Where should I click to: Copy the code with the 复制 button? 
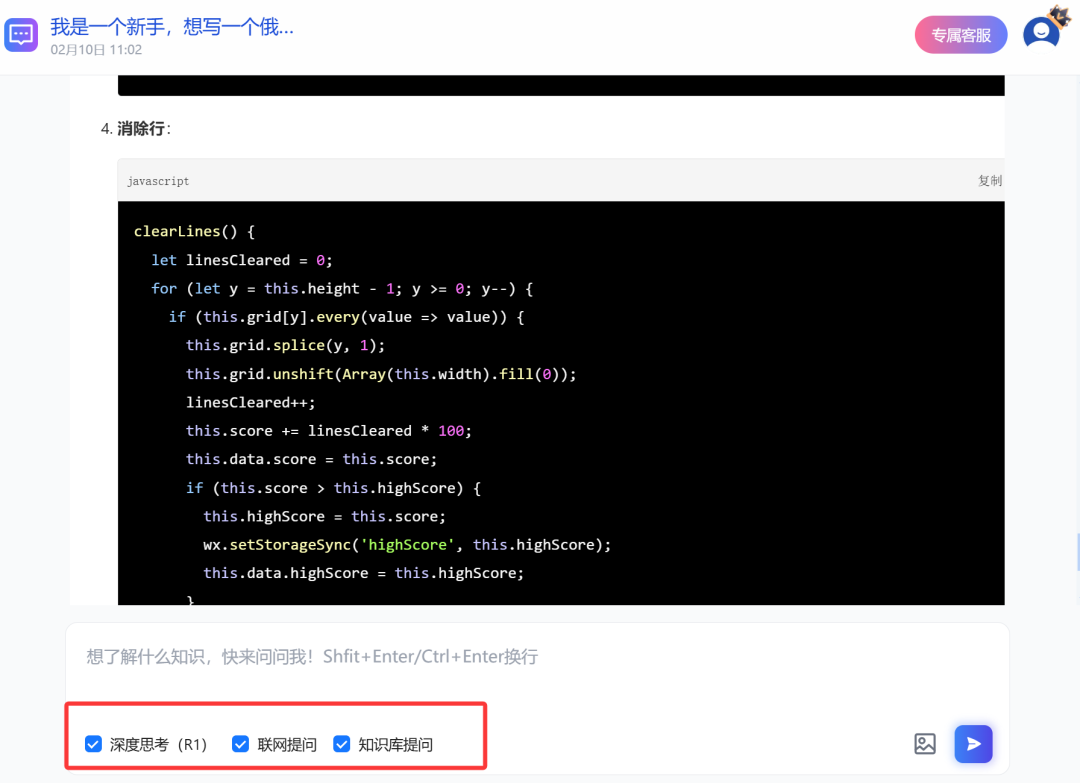click(x=989, y=181)
